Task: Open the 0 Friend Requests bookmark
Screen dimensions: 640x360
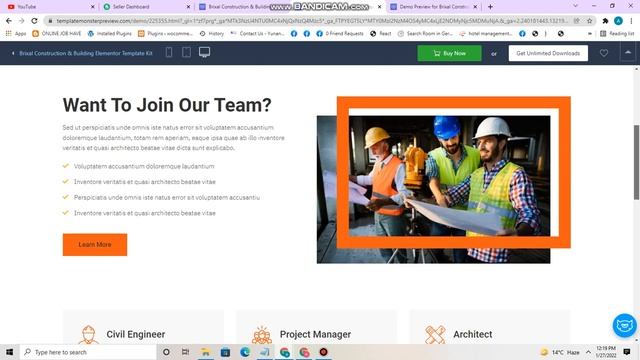Action: point(340,33)
